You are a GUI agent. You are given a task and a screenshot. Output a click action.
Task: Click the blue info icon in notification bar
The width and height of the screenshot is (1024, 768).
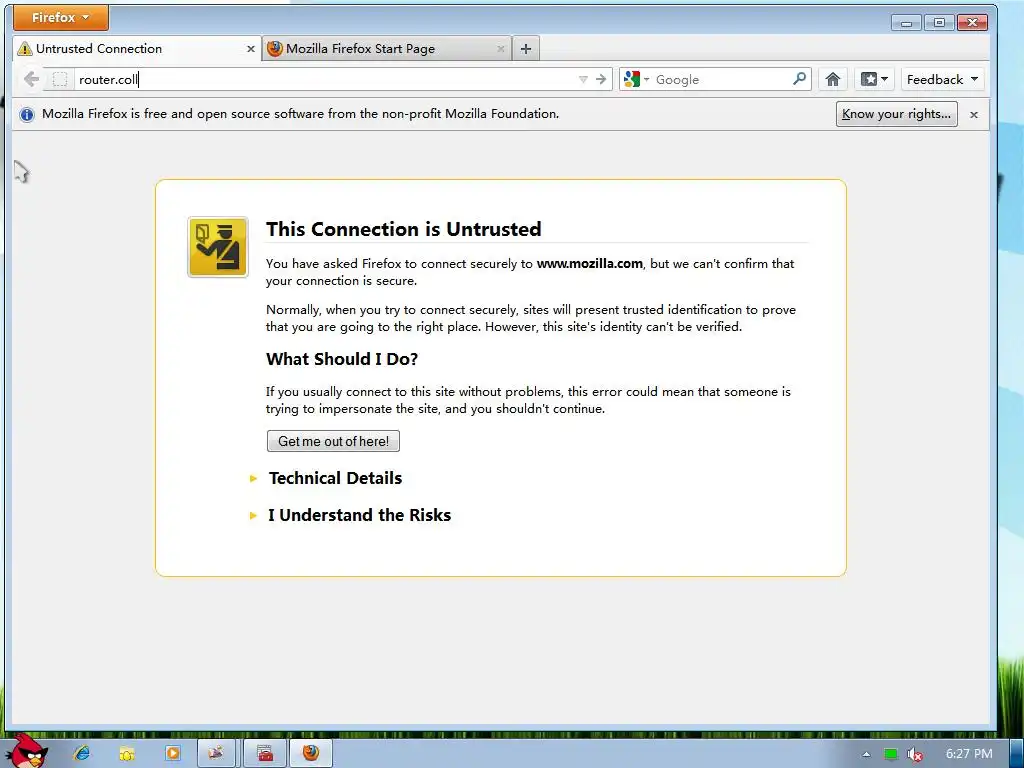27,115
